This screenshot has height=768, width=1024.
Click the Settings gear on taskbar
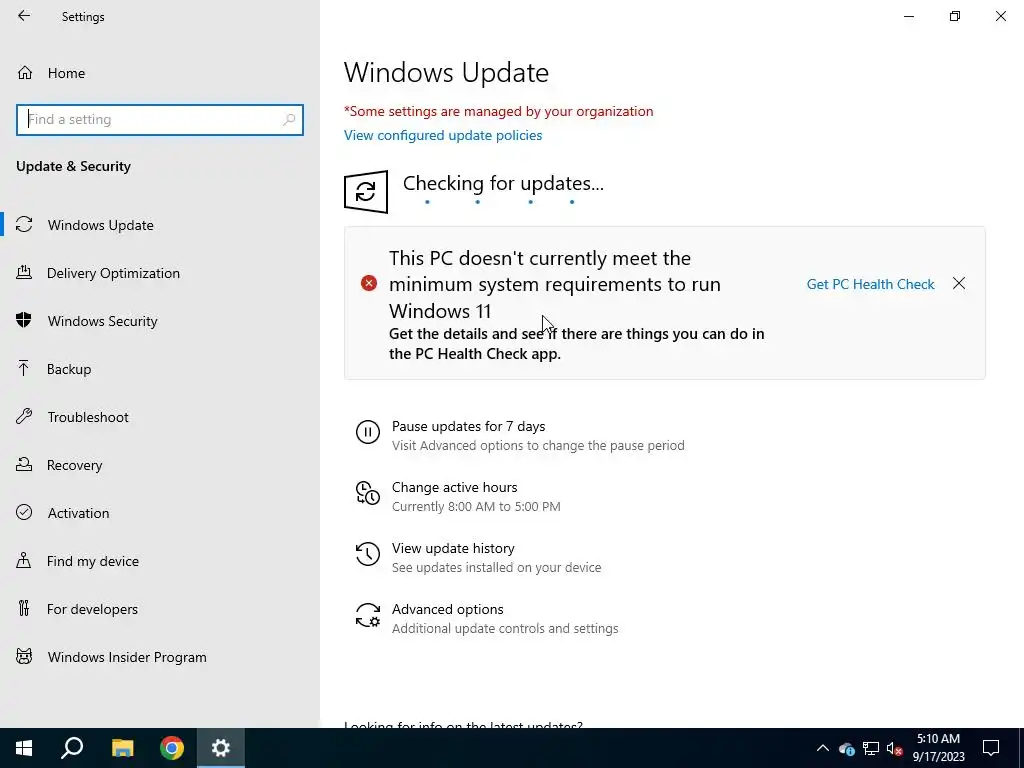[221, 748]
